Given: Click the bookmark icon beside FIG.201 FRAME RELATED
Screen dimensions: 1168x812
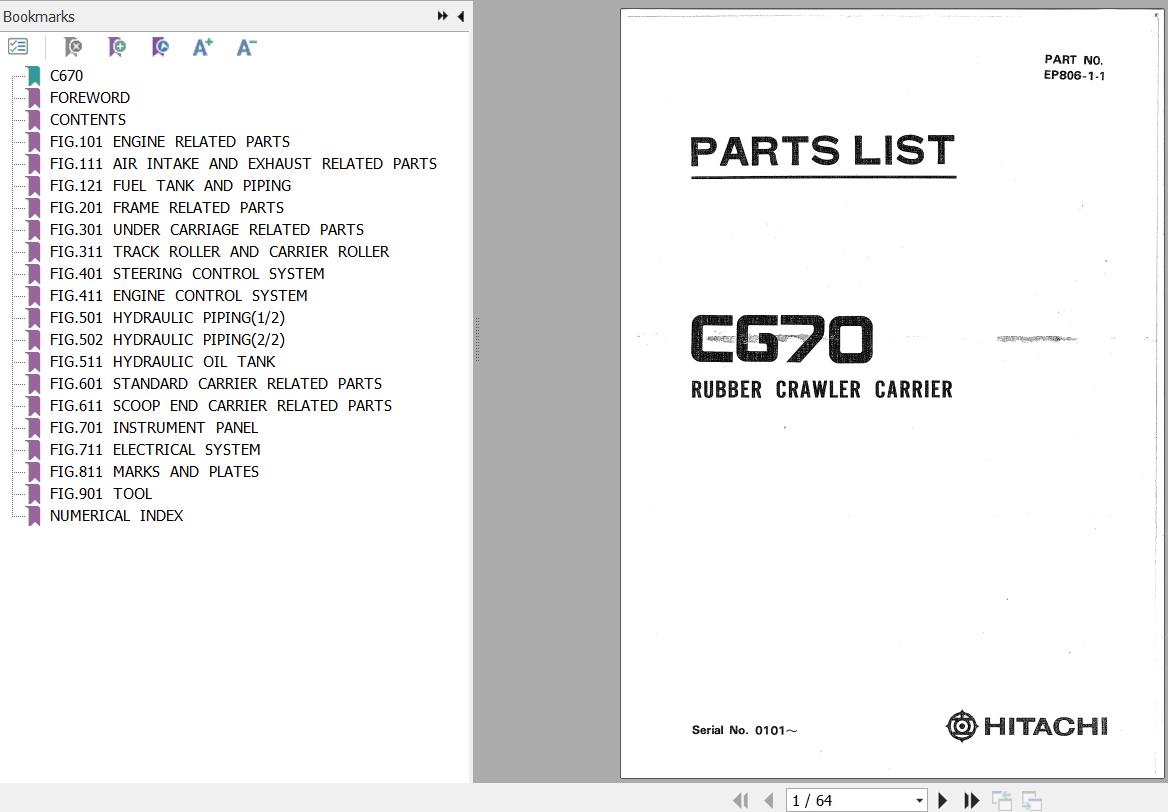Looking at the screenshot, I should point(34,208).
